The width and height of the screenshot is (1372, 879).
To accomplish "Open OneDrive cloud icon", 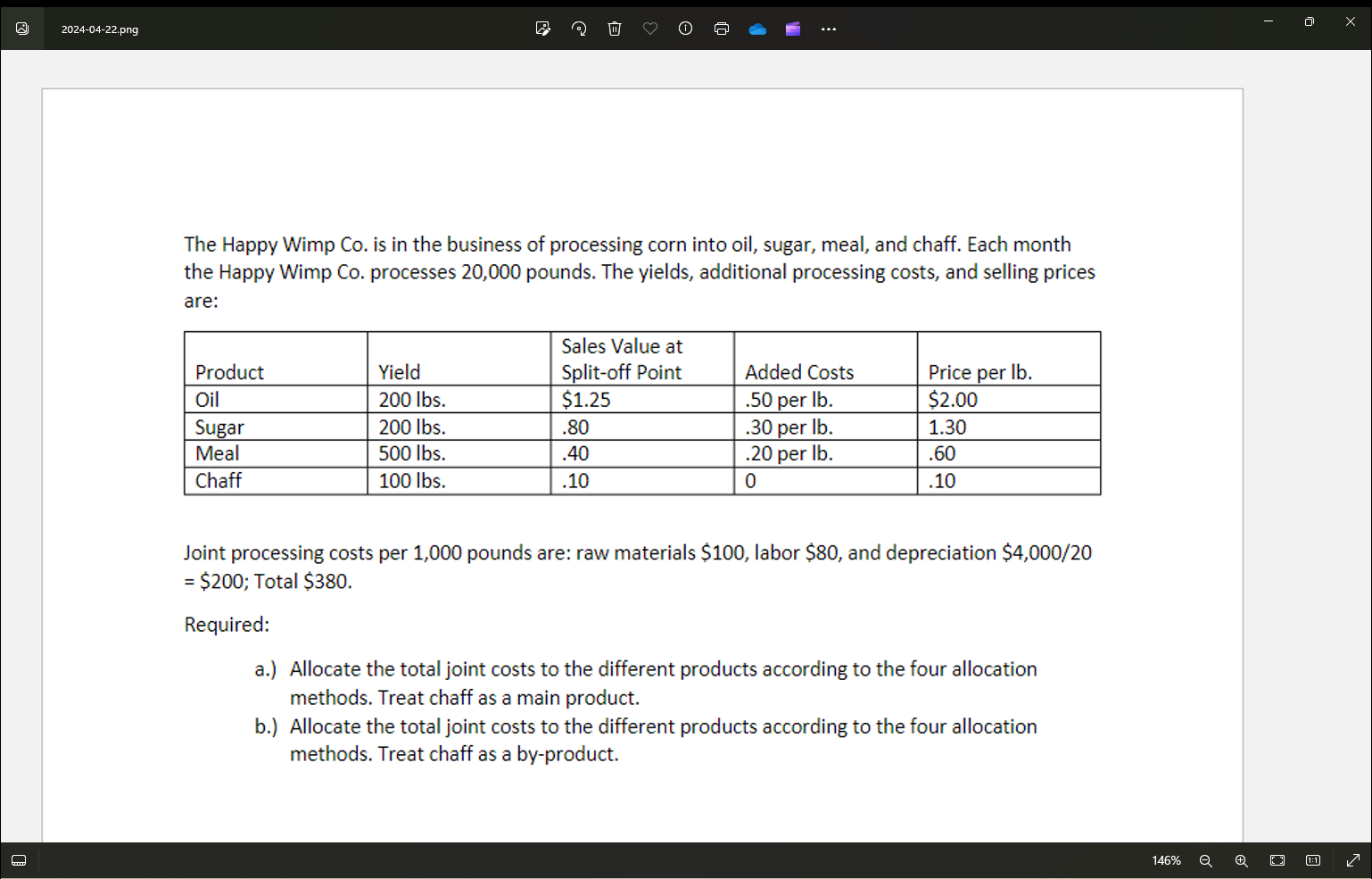I will (x=757, y=29).
